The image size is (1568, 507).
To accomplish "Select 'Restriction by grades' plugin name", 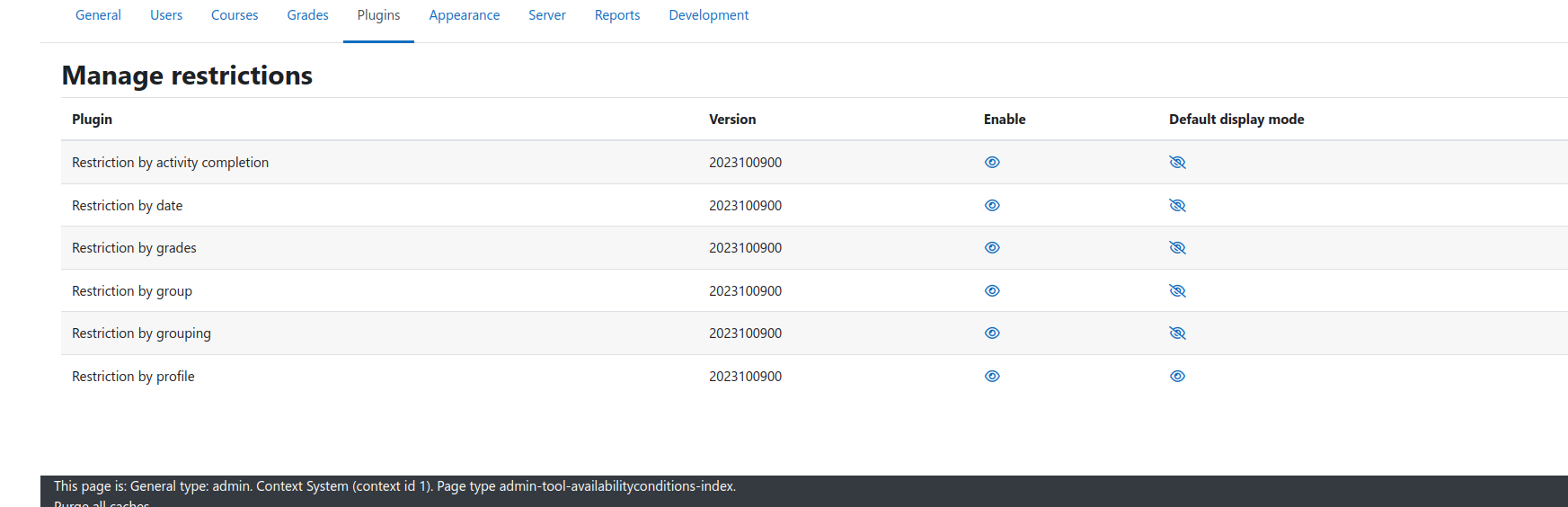I will [134, 248].
